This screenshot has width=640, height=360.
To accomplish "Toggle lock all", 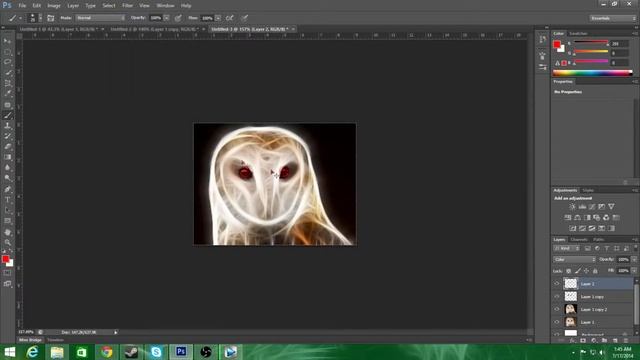I will (595, 271).
